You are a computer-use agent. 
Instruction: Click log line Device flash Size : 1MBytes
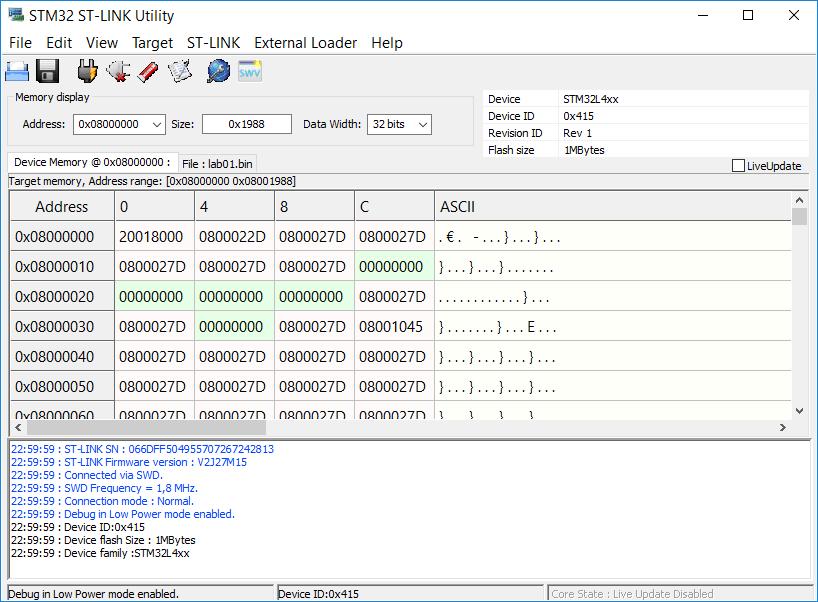click(103, 540)
